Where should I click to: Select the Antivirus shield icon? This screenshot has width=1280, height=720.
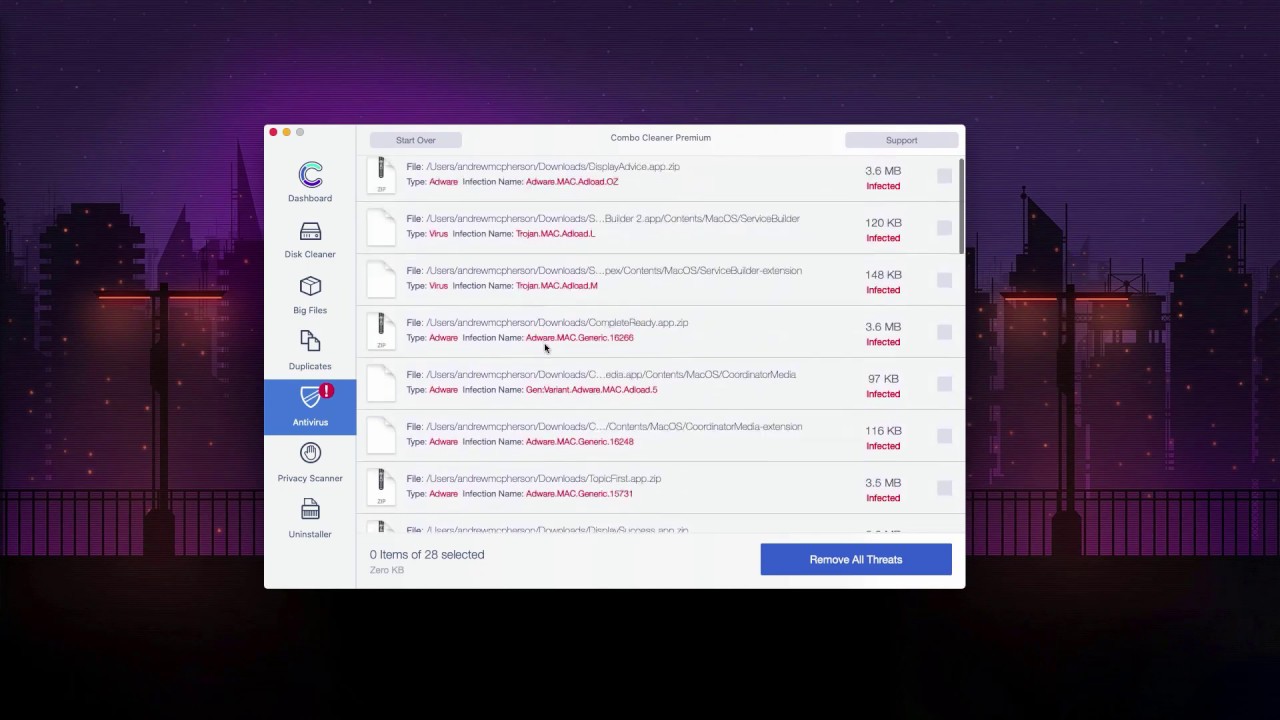(x=313, y=397)
